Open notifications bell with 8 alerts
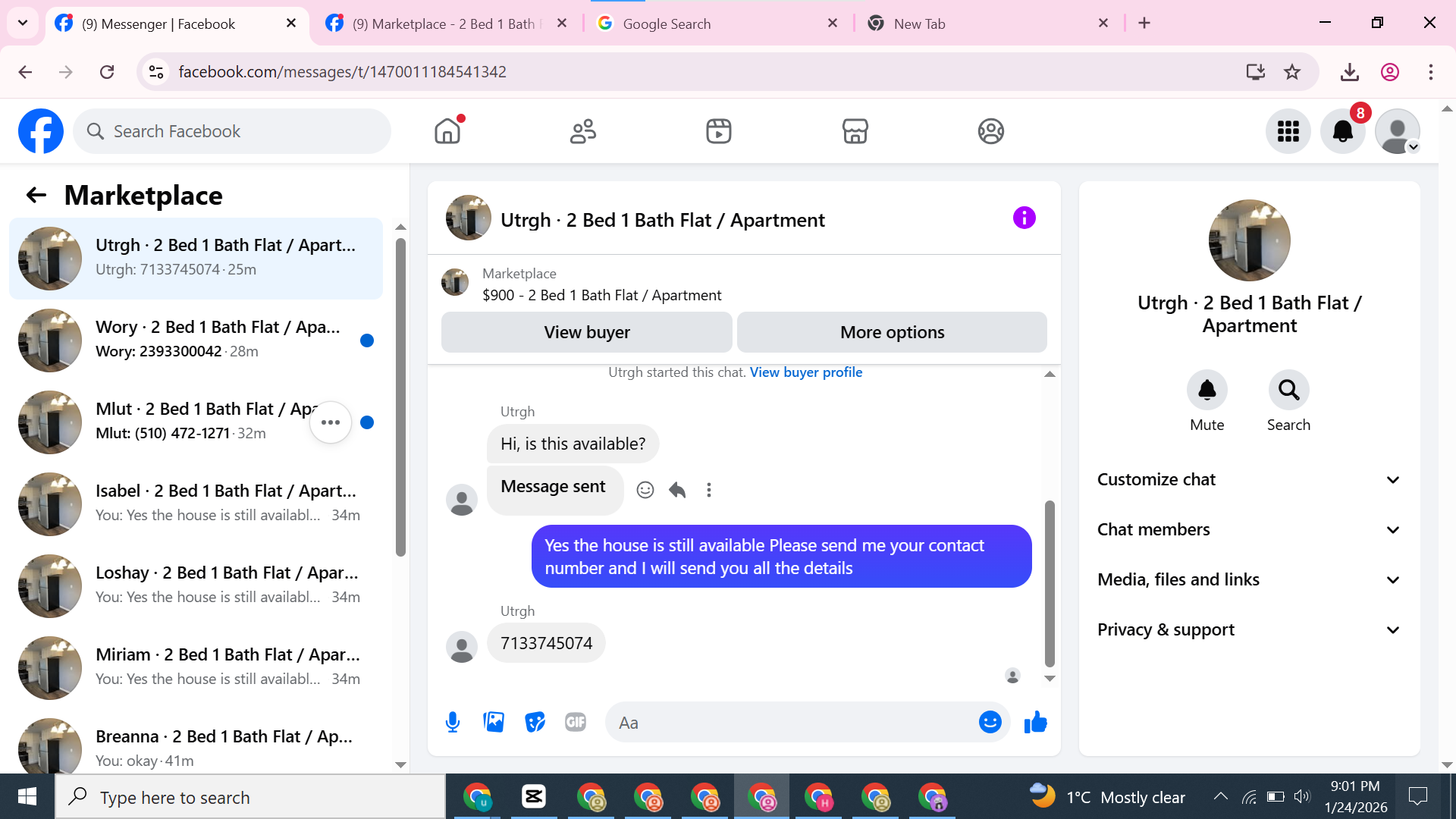Viewport: 1456px width, 819px height. coord(1342,131)
